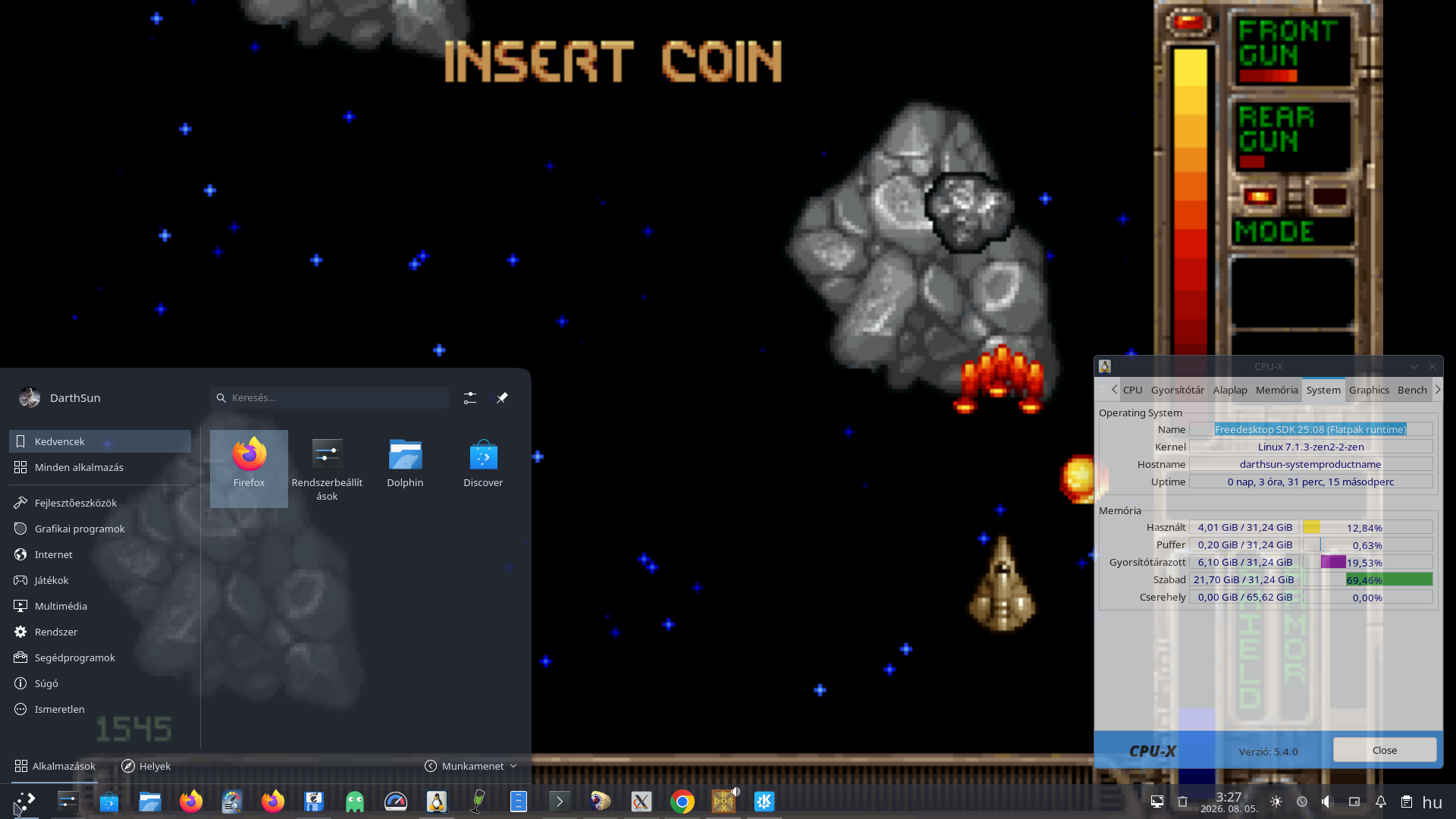The image size is (1456, 819).
Task: Open the terminal icon in the taskbar
Action: [560, 802]
